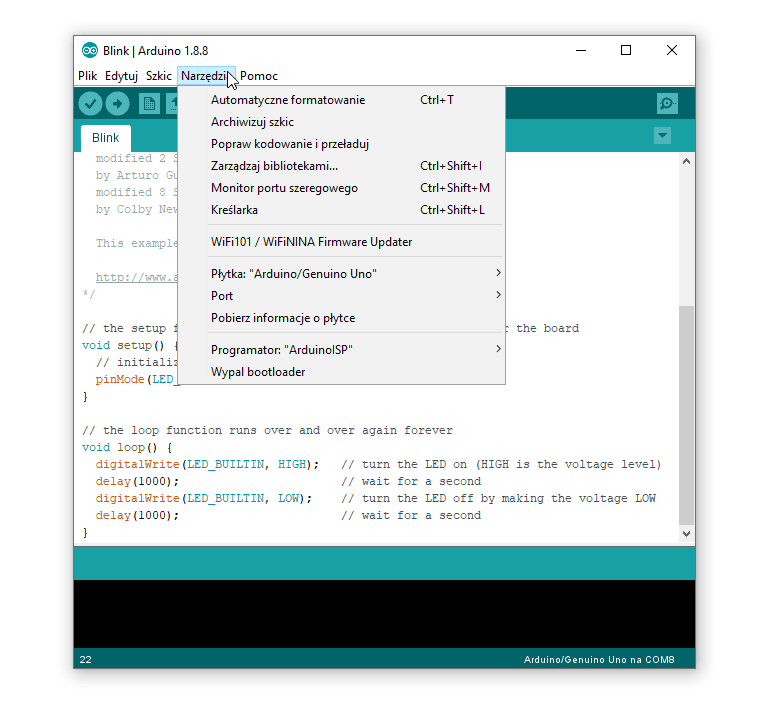
Task: Click the Arduino logo in title bar
Action: click(90, 51)
